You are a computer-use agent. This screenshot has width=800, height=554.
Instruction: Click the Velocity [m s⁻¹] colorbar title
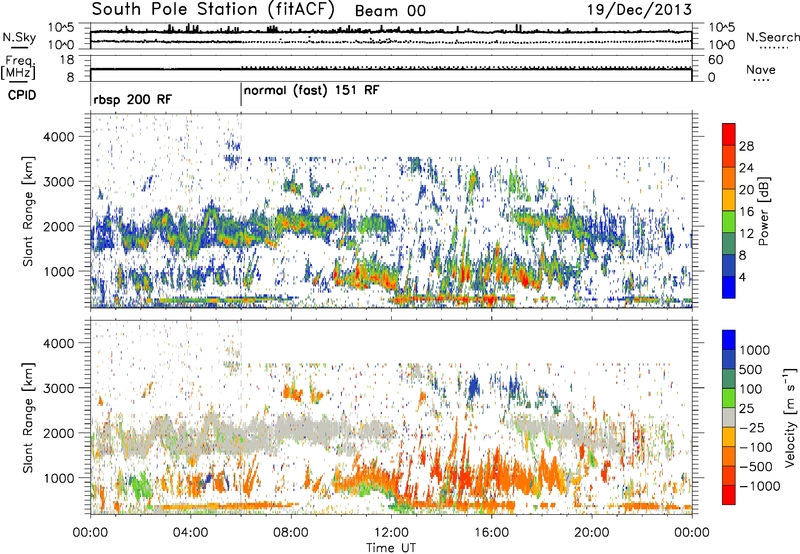tap(790, 417)
